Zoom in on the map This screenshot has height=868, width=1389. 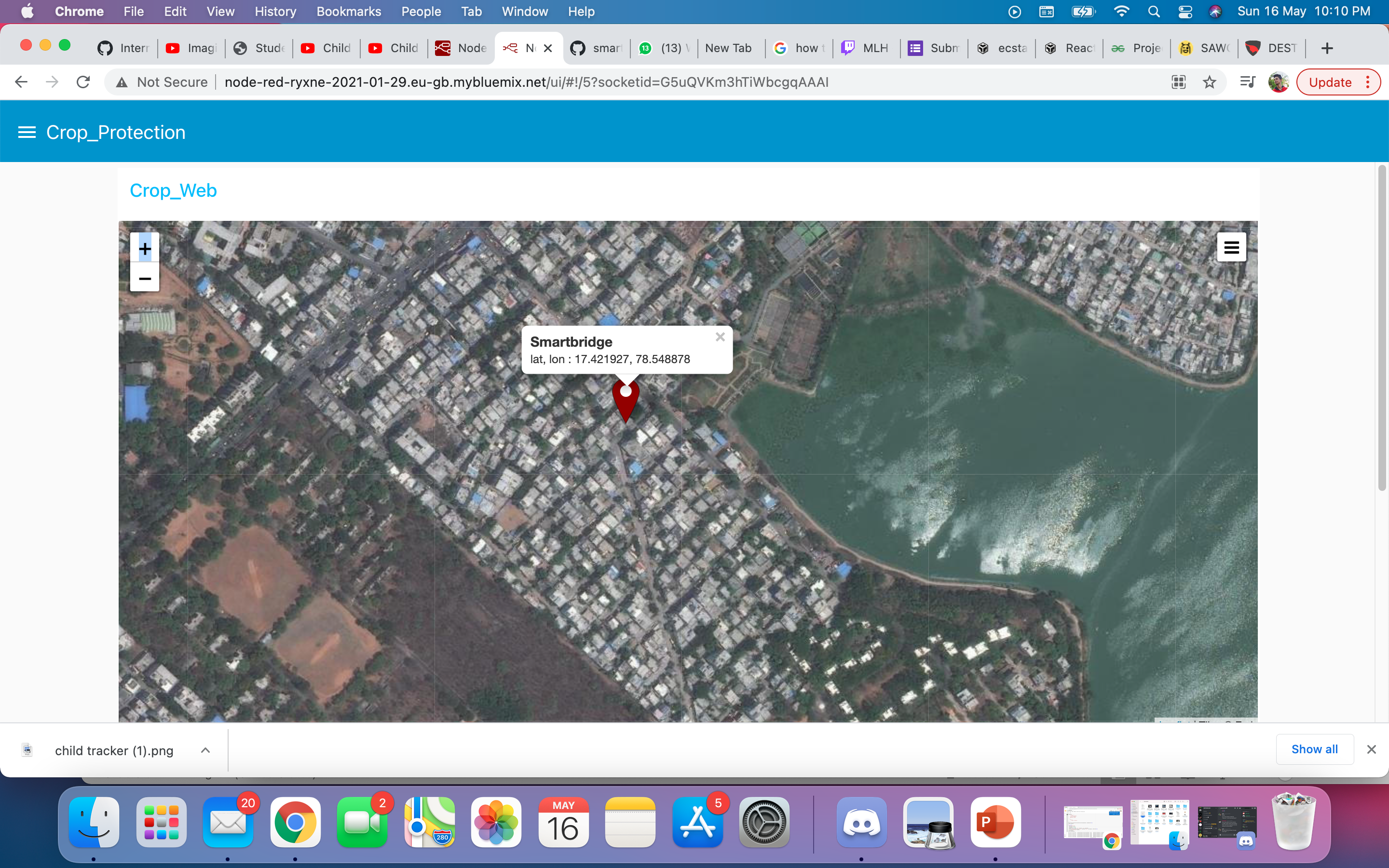click(x=145, y=248)
